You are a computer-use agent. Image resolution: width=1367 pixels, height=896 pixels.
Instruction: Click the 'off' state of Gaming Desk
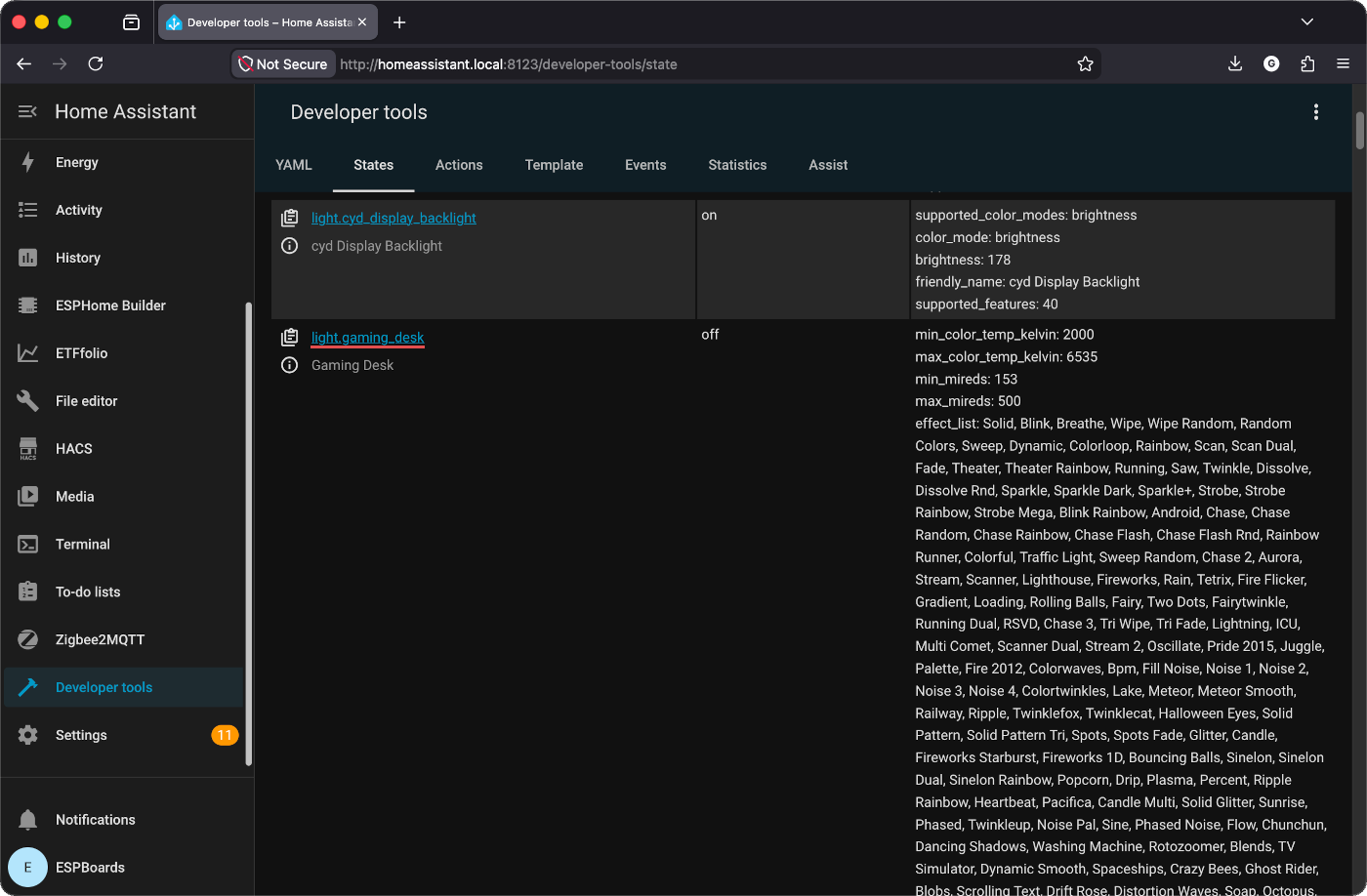tap(710, 335)
